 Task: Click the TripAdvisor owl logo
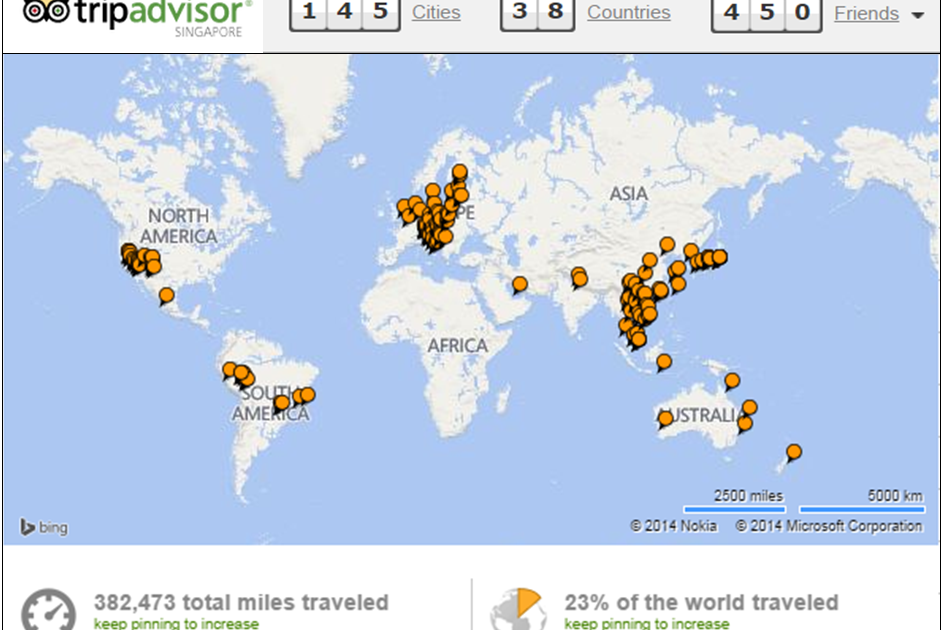pyautogui.click(x=45, y=13)
